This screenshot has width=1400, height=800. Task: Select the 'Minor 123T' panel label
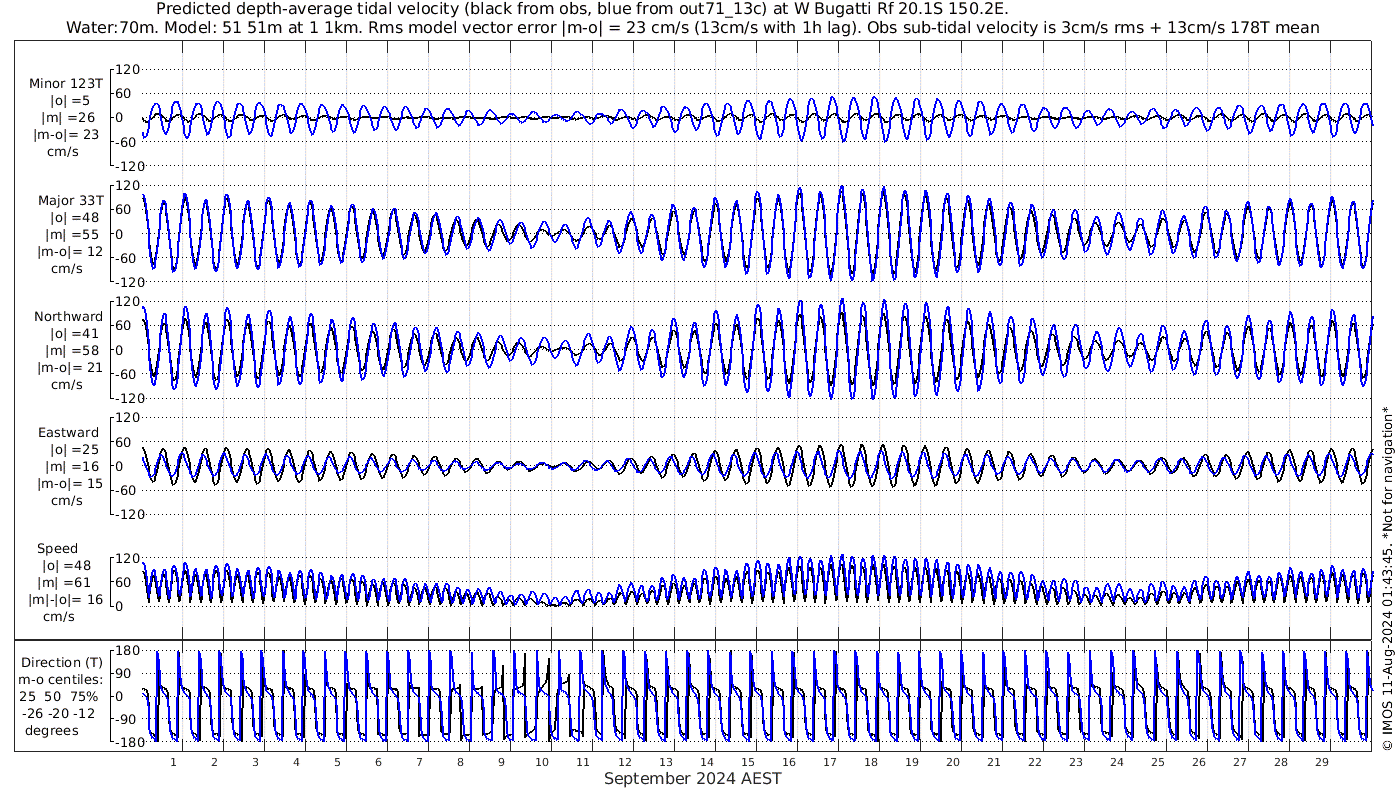coord(66,84)
